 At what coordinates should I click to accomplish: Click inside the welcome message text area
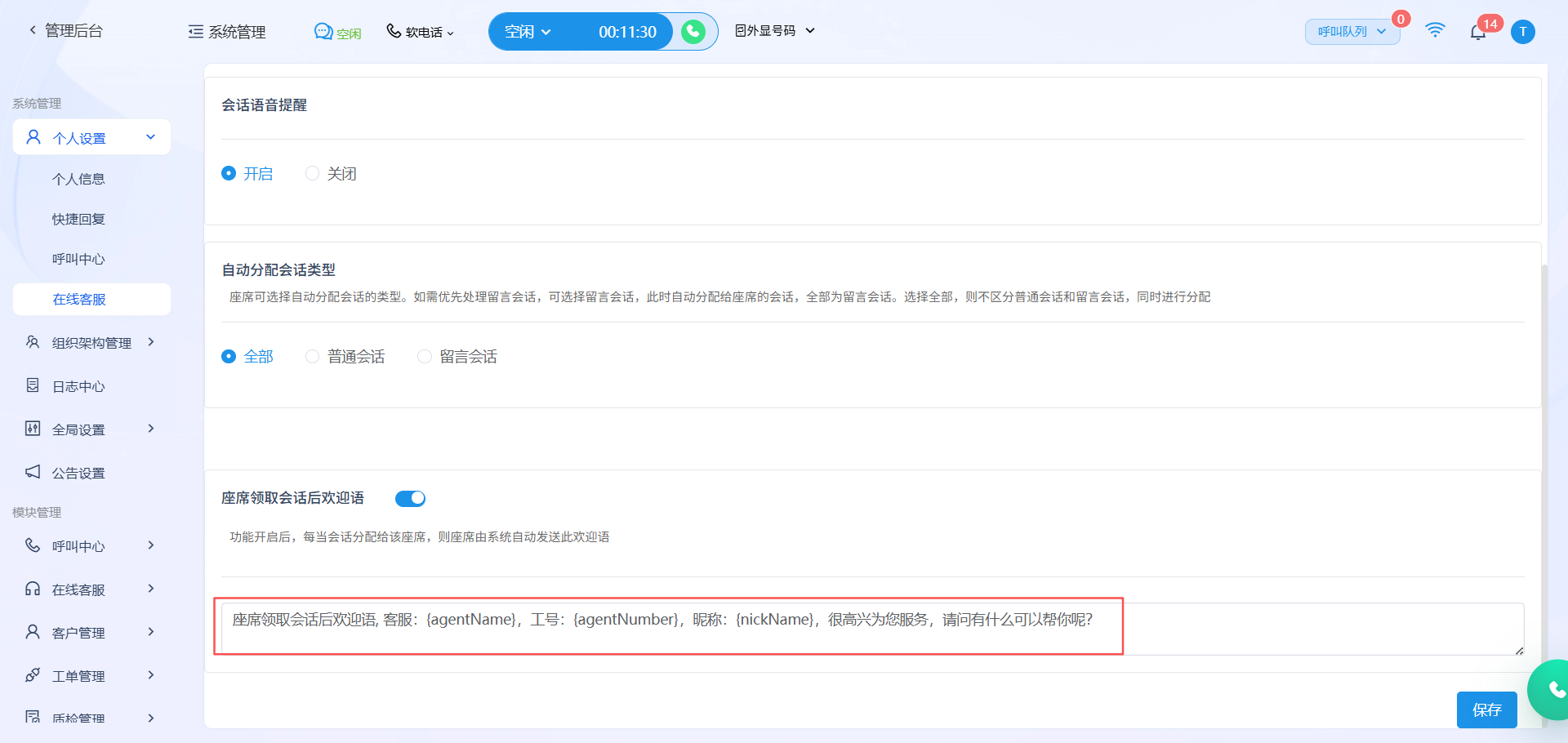872,628
